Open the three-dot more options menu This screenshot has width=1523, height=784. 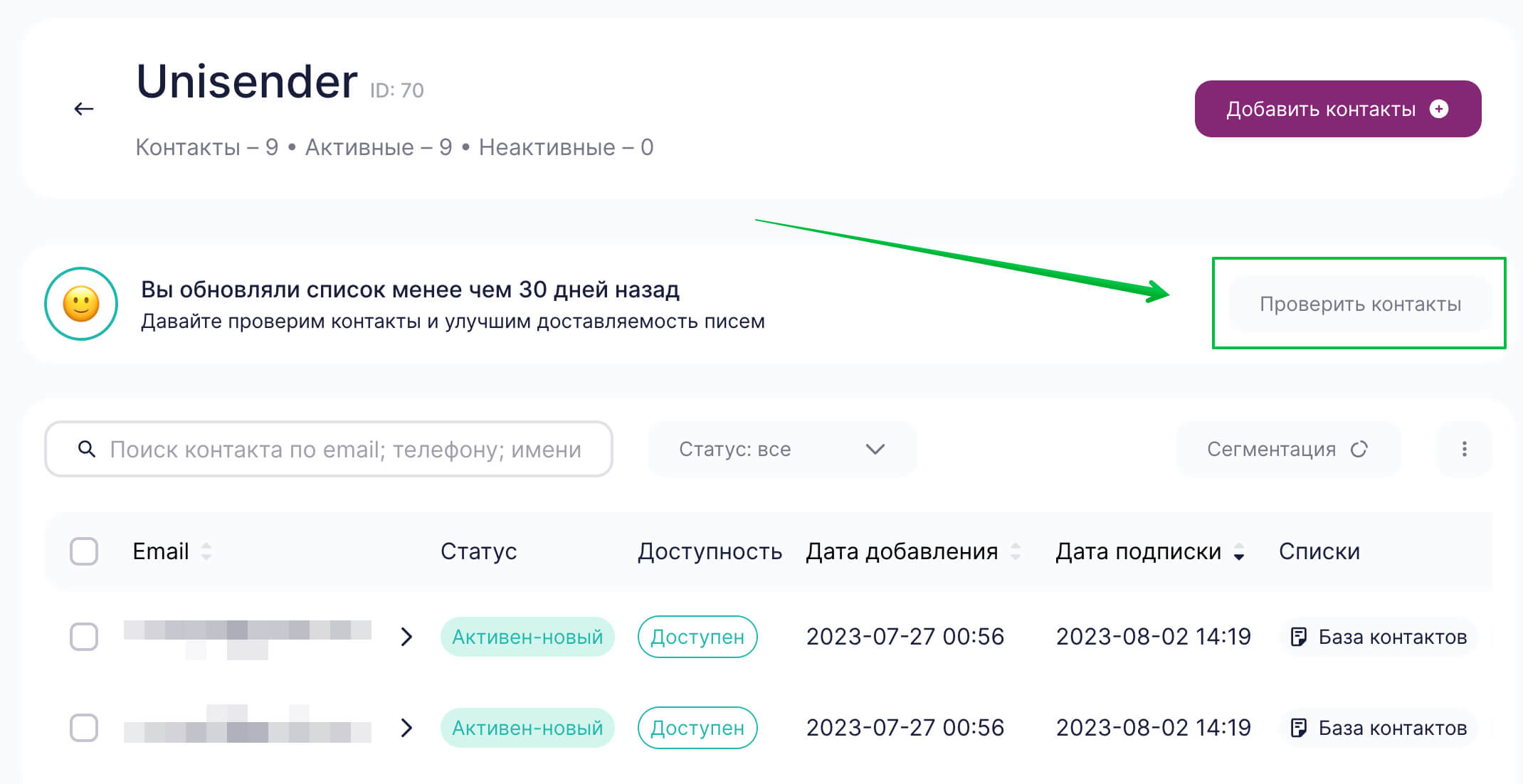pyautogui.click(x=1464, y=449)
